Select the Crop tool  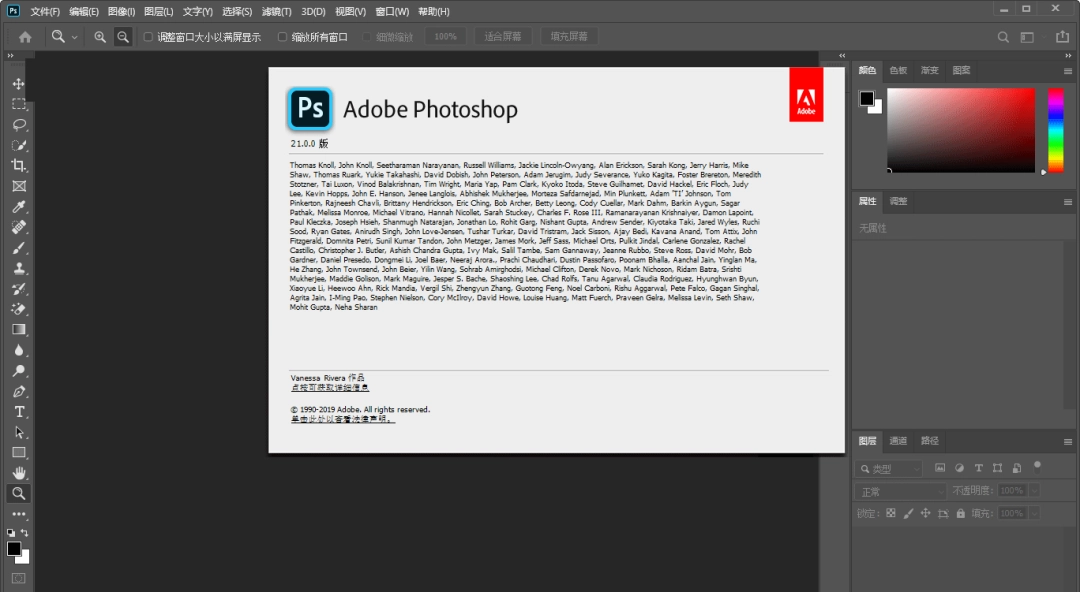19,165
